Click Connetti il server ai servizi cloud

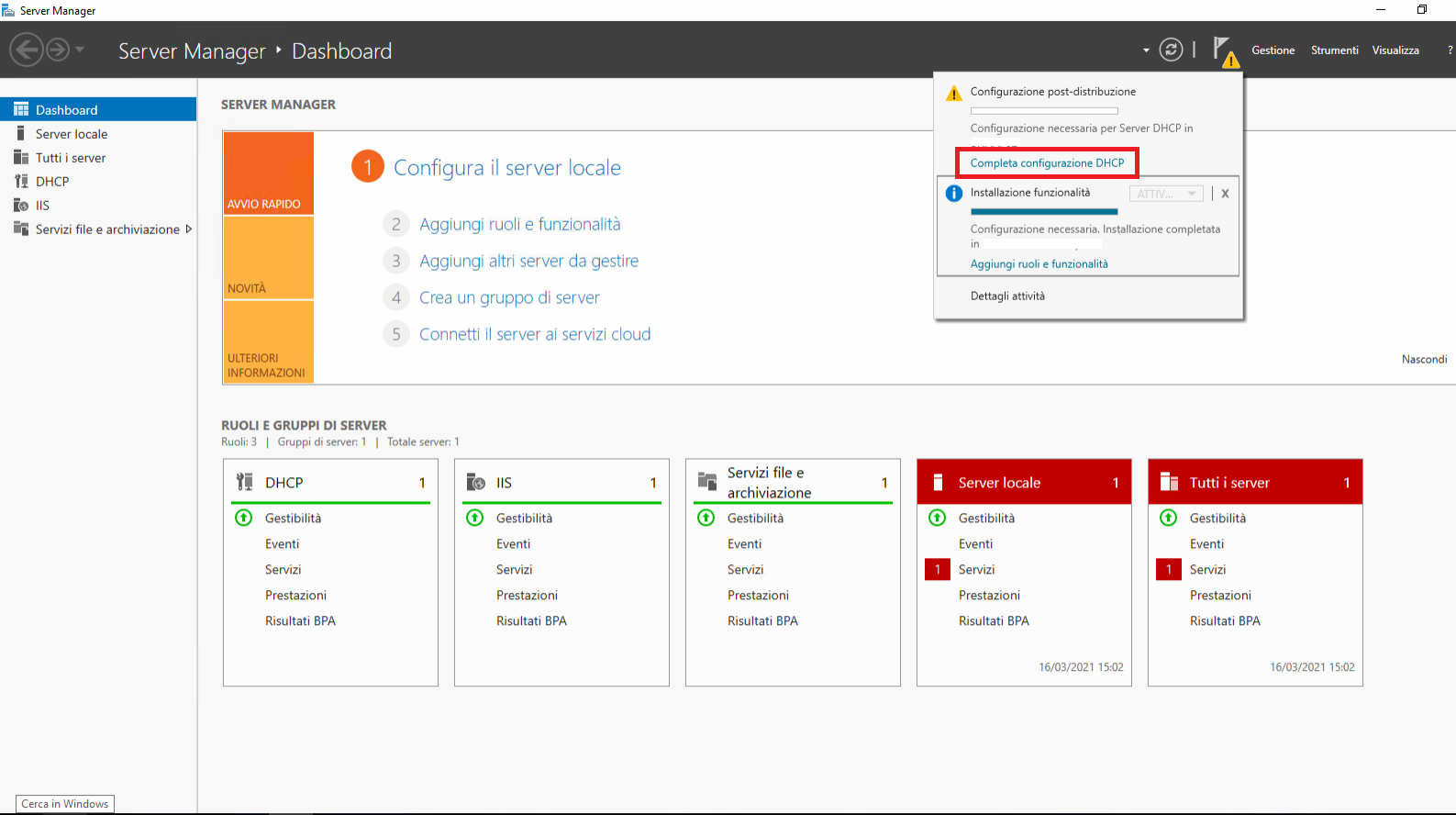(535, 334)
